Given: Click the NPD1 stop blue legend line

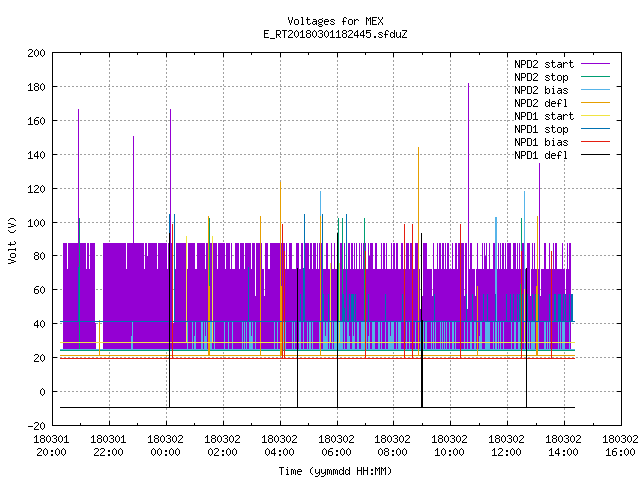Looking at the screenshot, I should pyautogui.click(x=595, y=129).
